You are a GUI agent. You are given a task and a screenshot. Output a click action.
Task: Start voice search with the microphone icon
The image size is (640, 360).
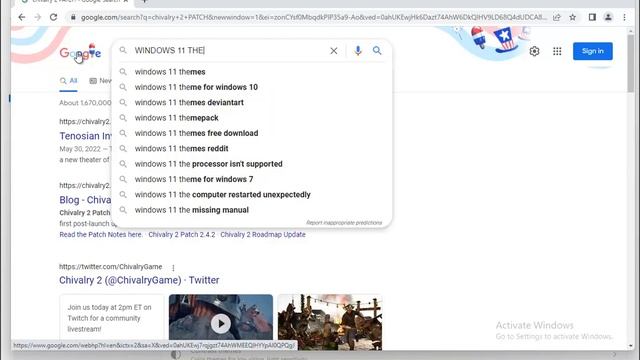[358, 51]
